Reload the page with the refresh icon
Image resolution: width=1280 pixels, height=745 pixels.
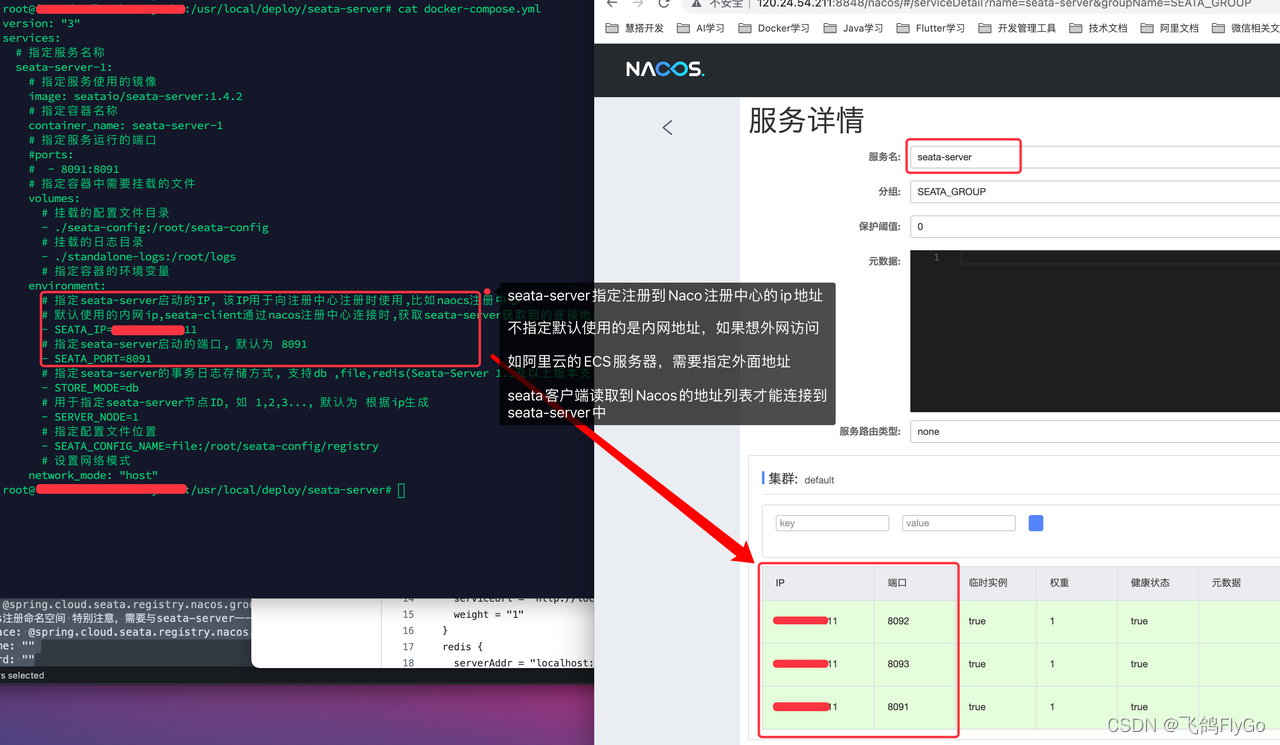click(664, 4)
